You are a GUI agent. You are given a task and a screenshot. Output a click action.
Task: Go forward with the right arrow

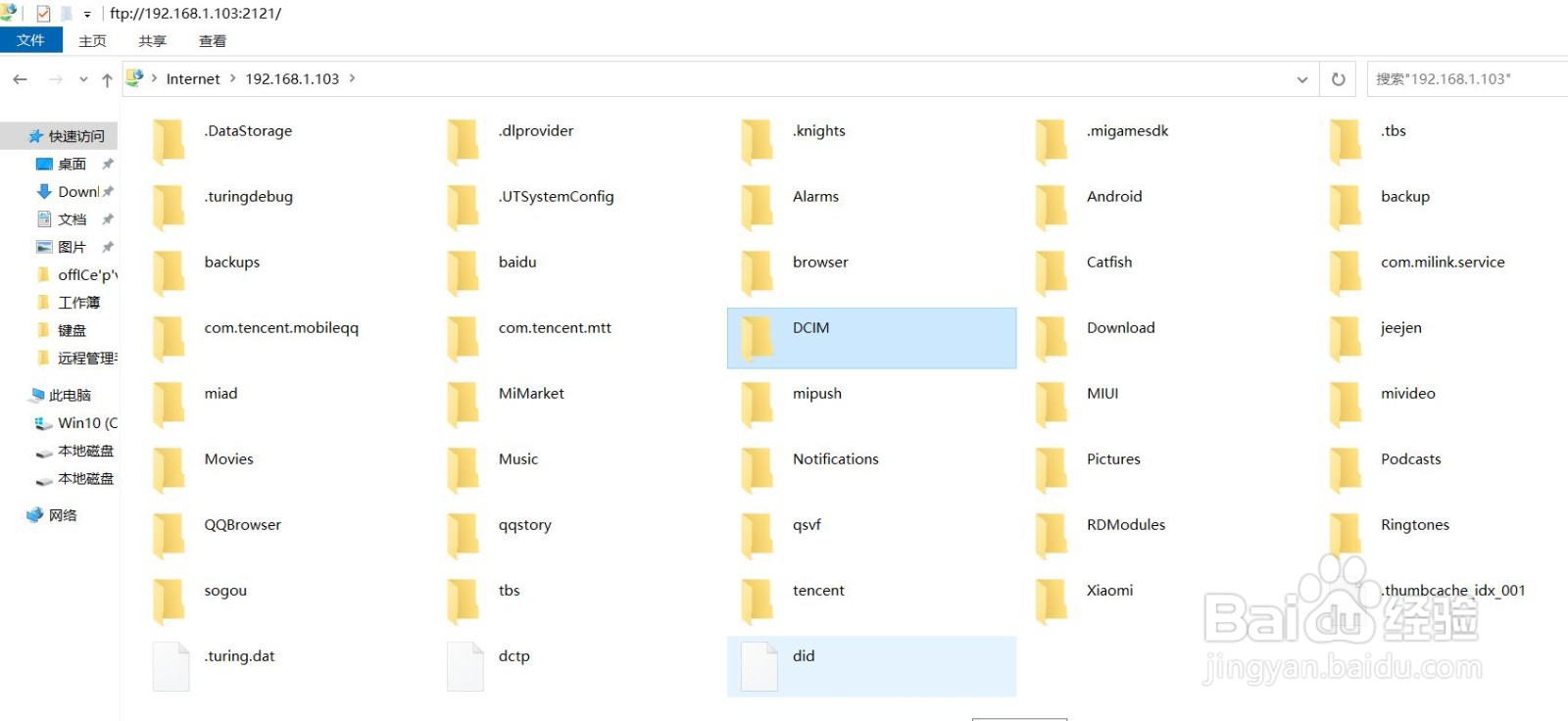(x=55, y=79)
